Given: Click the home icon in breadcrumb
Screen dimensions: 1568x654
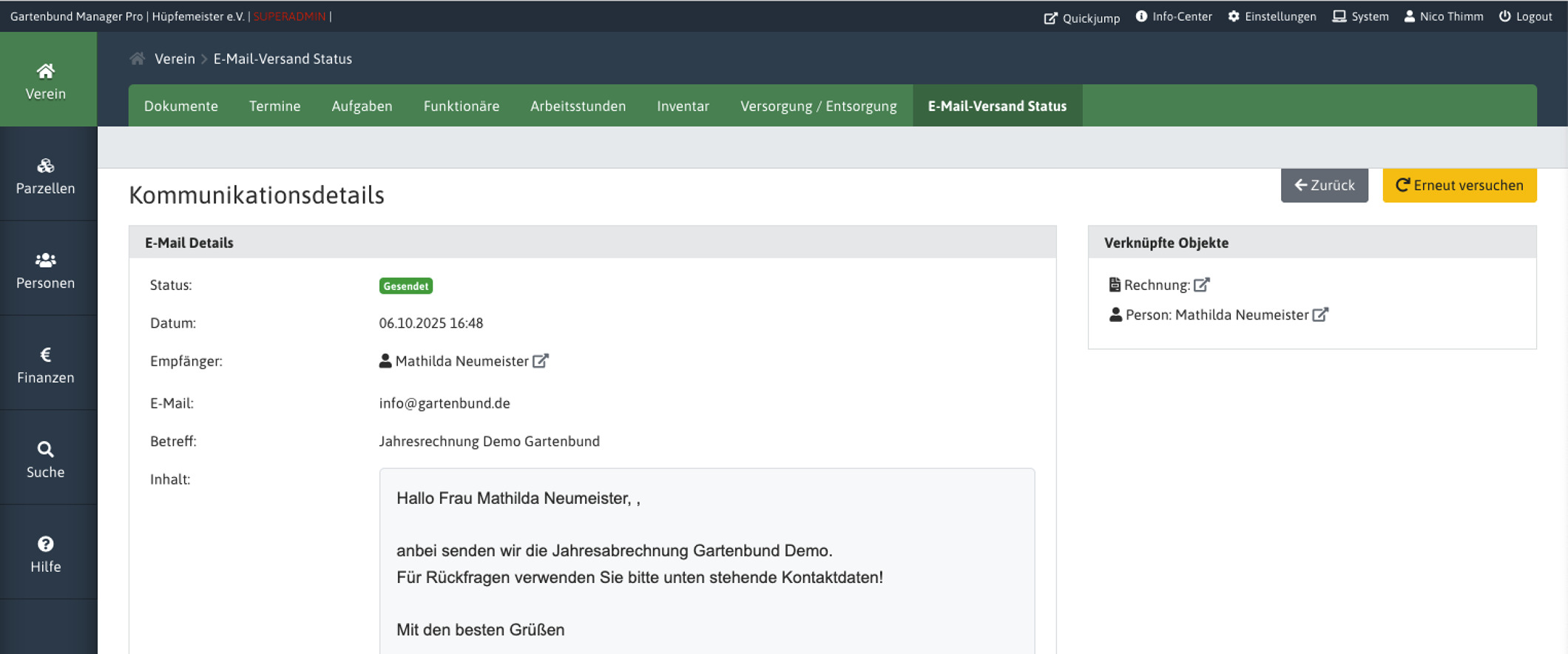Looking at the screenshot, I should [x=137, y=58].
